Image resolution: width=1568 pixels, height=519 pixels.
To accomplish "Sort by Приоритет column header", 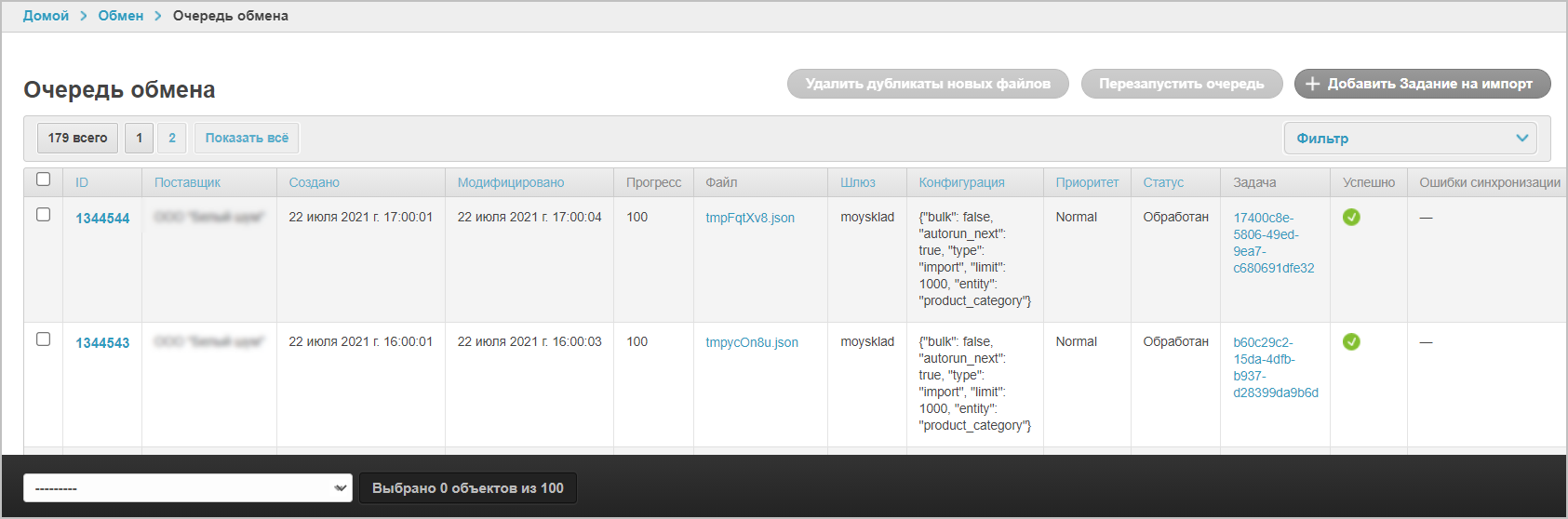I will 1087,182.
